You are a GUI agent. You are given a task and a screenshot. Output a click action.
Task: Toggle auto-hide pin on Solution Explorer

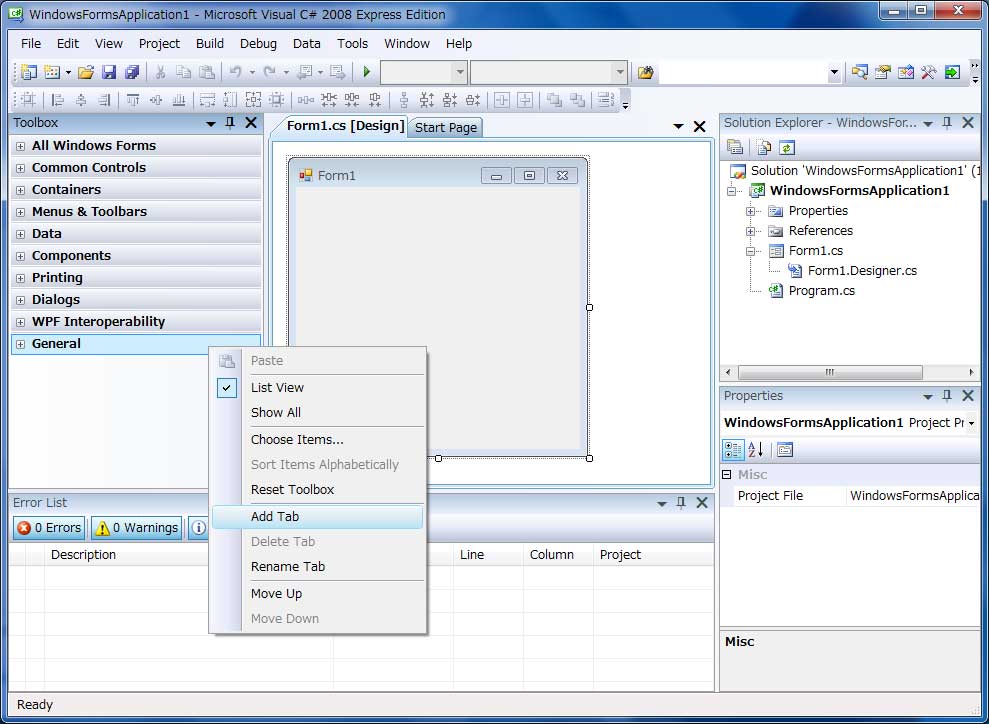(x=947, y=123)
